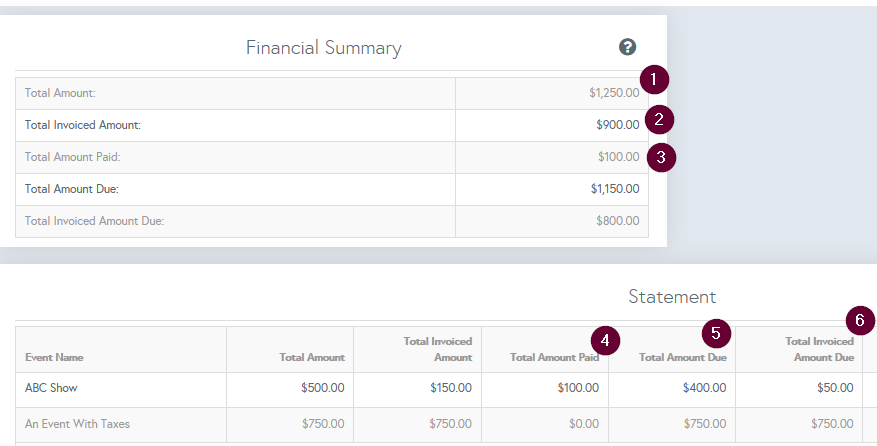Click numbered marker 2 badge
The height and width of the screenshot is (446, 877).
point(659,120)
